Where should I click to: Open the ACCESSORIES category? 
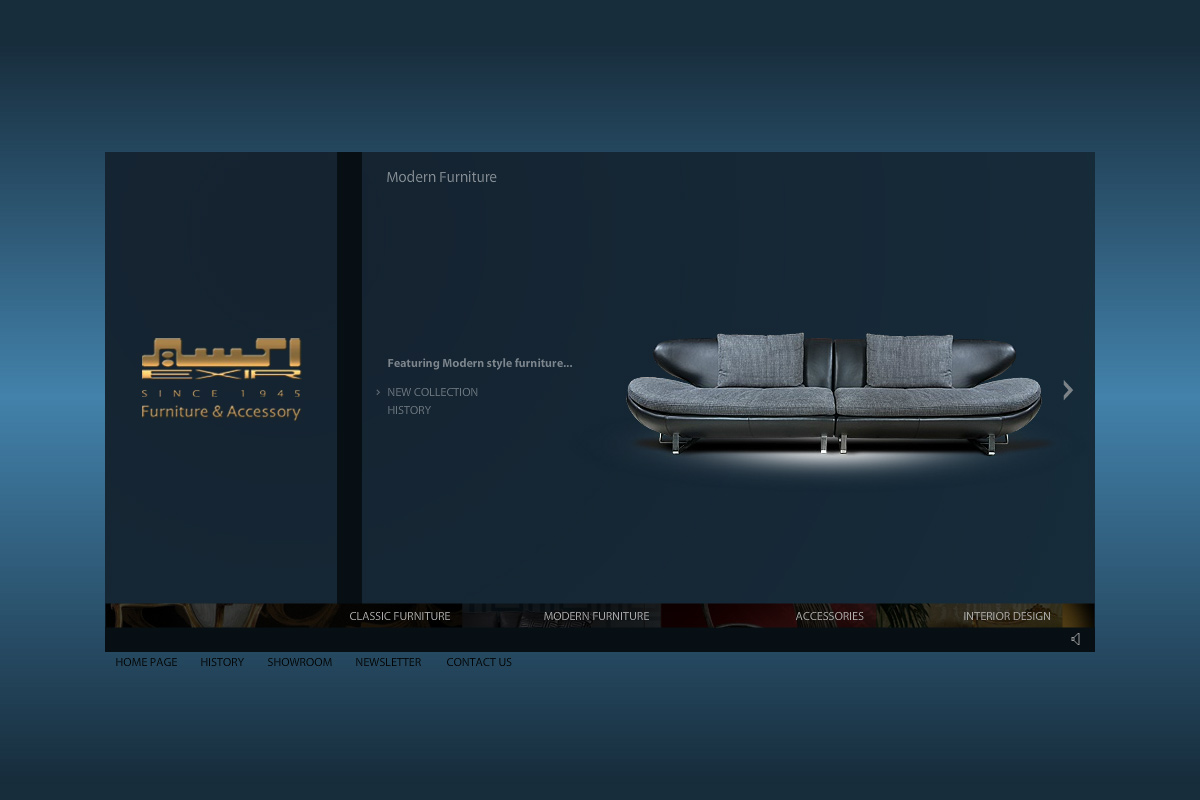click(x=829, y=616)
